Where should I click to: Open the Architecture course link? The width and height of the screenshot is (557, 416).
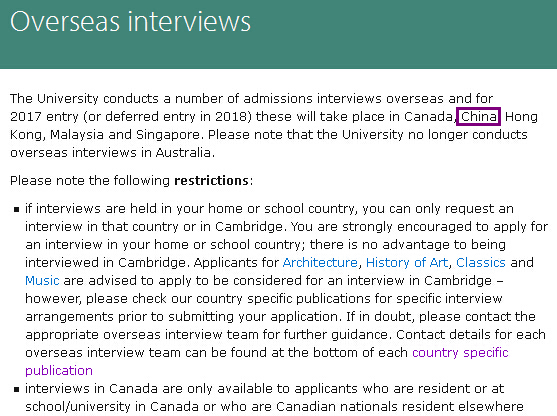pyautogui.click(x=320, y=263)
